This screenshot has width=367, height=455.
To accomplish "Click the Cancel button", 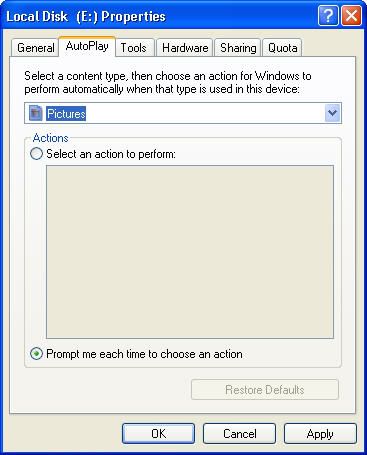I will pos(239,433).
